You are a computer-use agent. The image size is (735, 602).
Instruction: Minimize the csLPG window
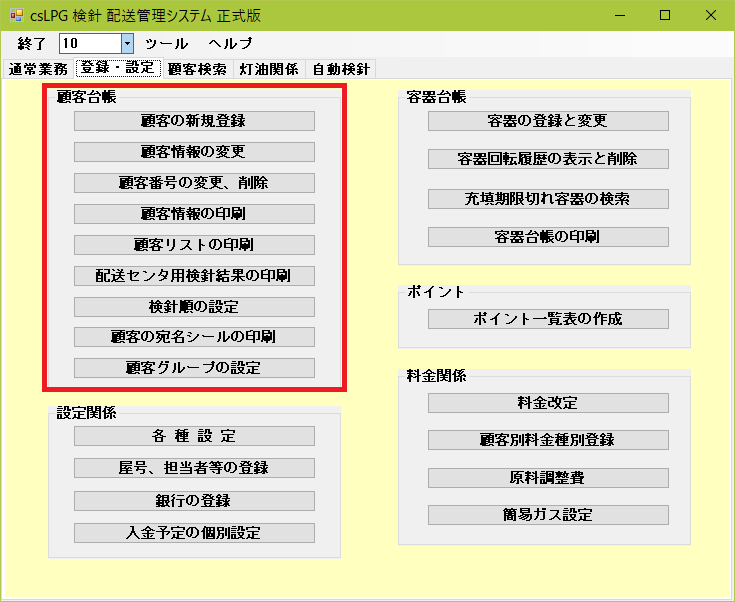620,15
